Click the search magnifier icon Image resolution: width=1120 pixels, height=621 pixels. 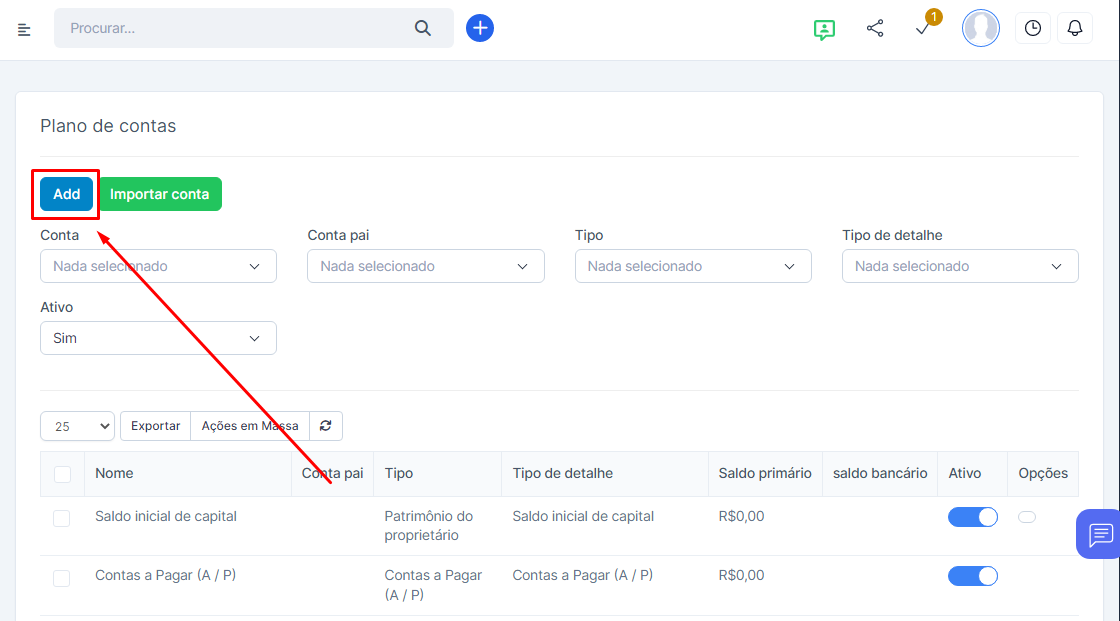[x=422, y=28]
